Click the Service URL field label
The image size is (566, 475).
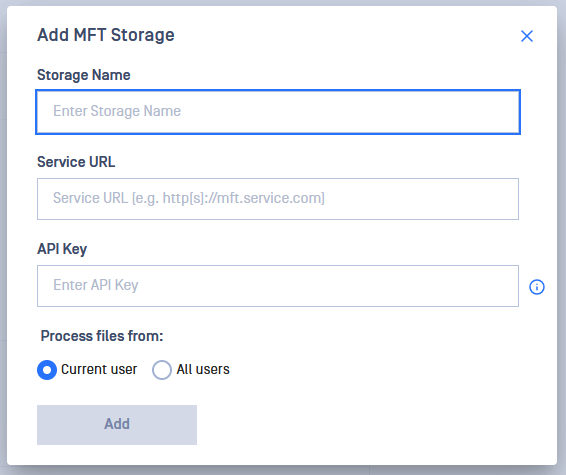(x=76, y=162)
